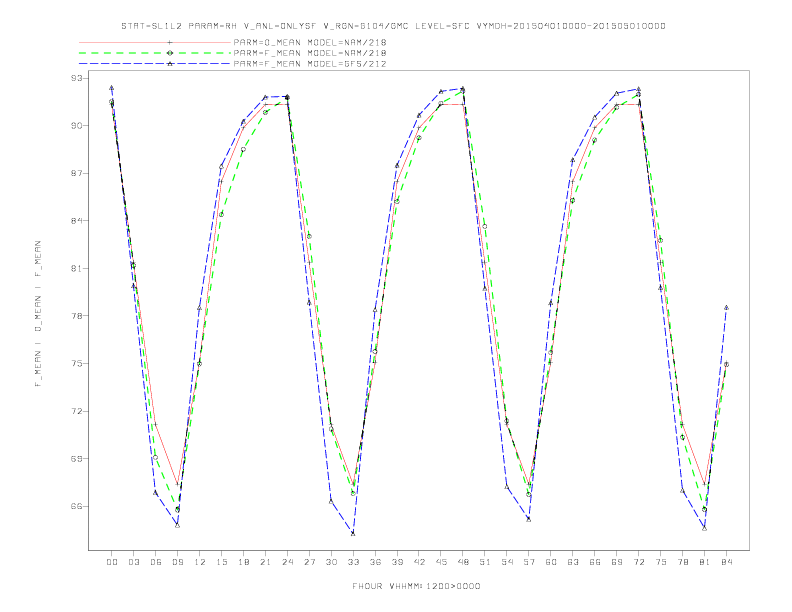The width and height of the screenshot is (792, 612).
Task: Click forecast hour label 36 on x-axis
Action: tap(375, 562)
